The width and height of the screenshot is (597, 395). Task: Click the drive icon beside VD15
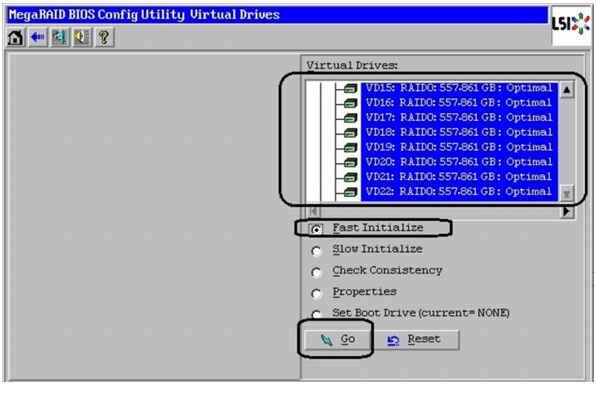(x=350, y=88)
